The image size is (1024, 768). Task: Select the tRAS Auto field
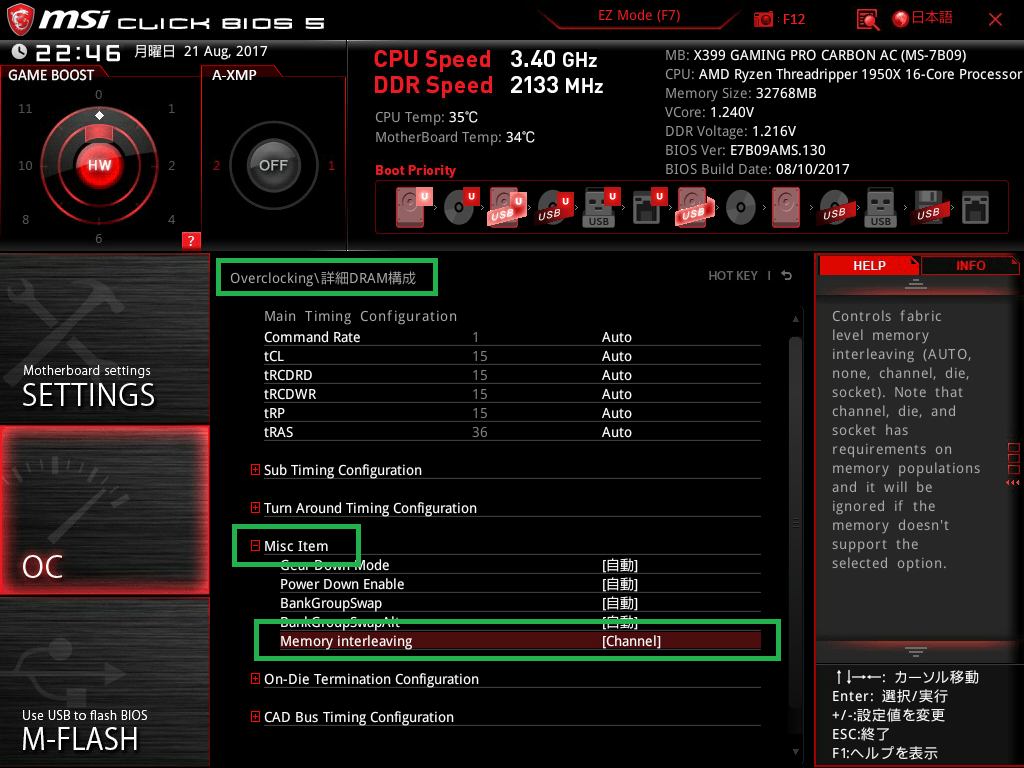coord(616,432)
